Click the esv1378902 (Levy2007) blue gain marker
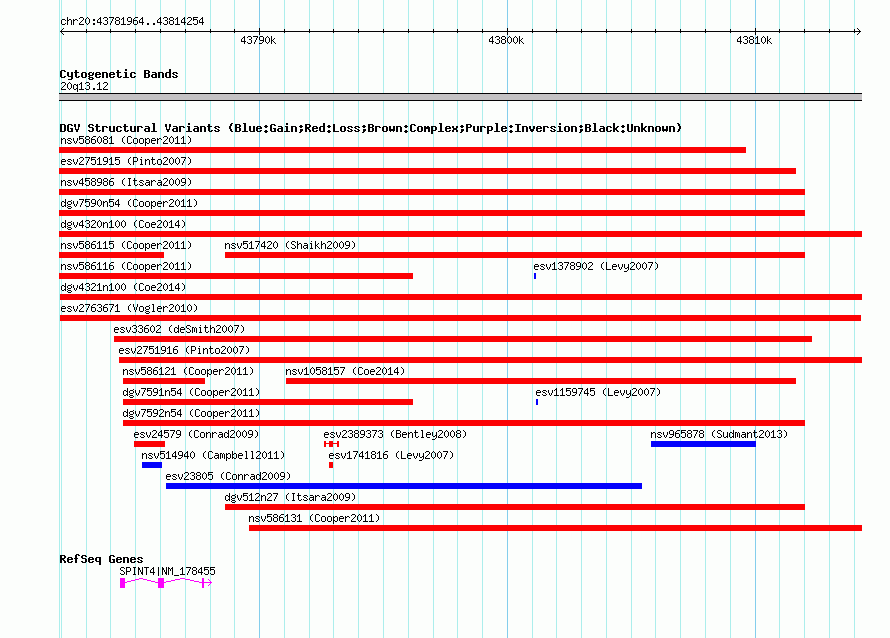The image size is (890, 638). tap(535, 276)
